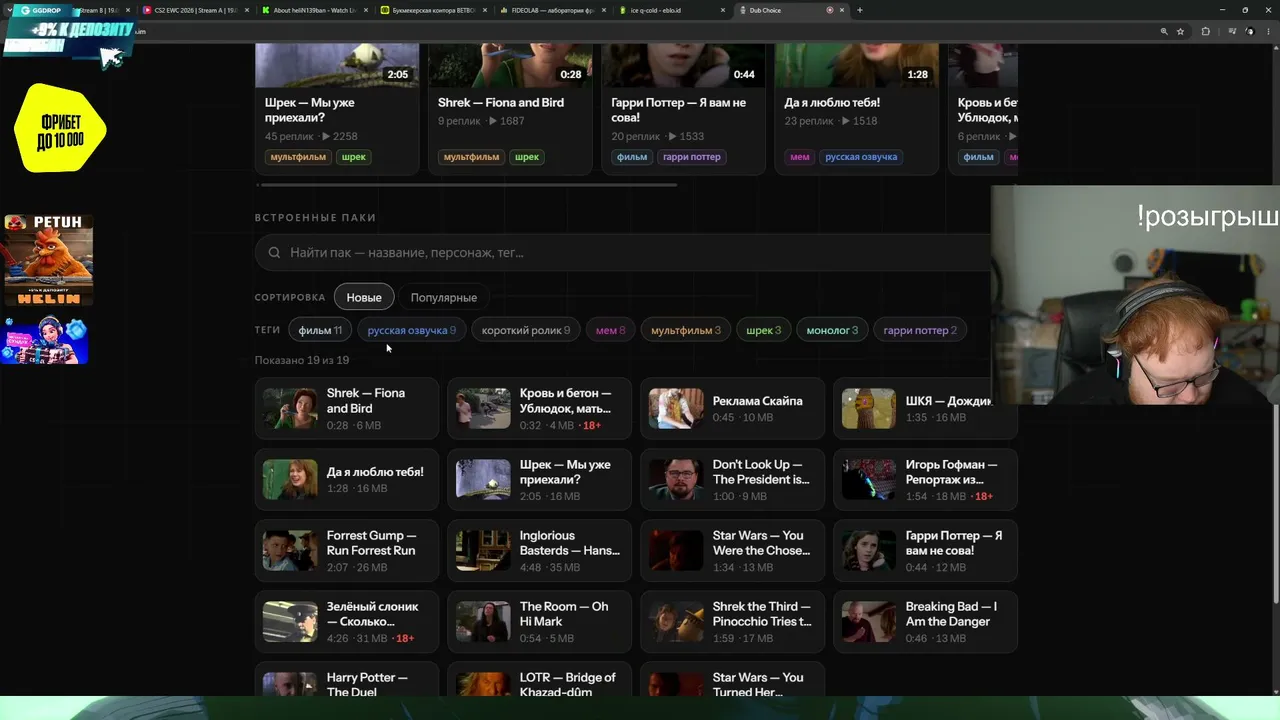Click the 0:44 duration video thumbnail in featured row
Image resolution: width=1280 pixels, height=720 pixels.
[683, 66]
